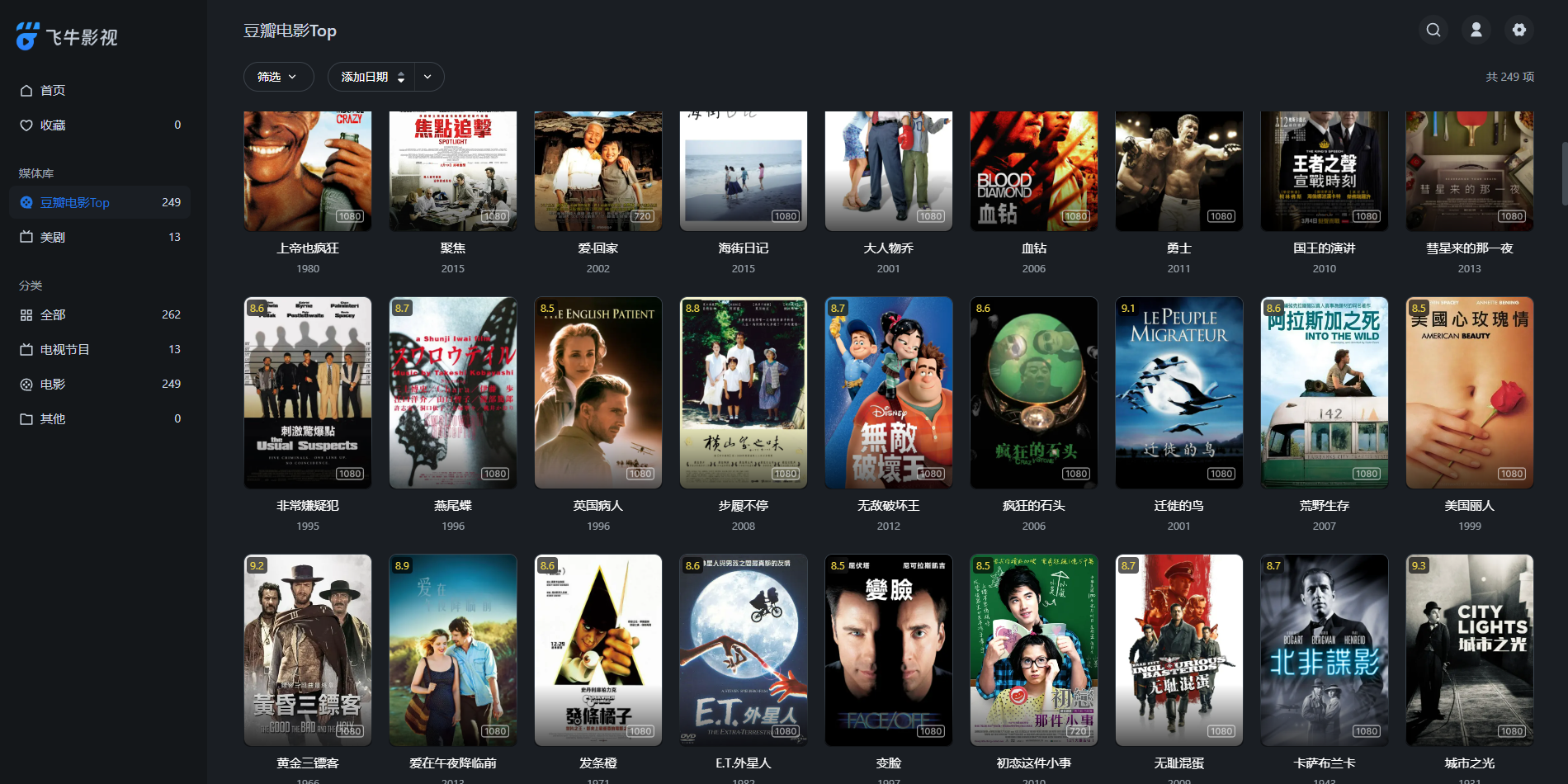Click the 豆瓣电影Top page heading
Viewport: 1568px width, 784px height.
click(290, 31)
